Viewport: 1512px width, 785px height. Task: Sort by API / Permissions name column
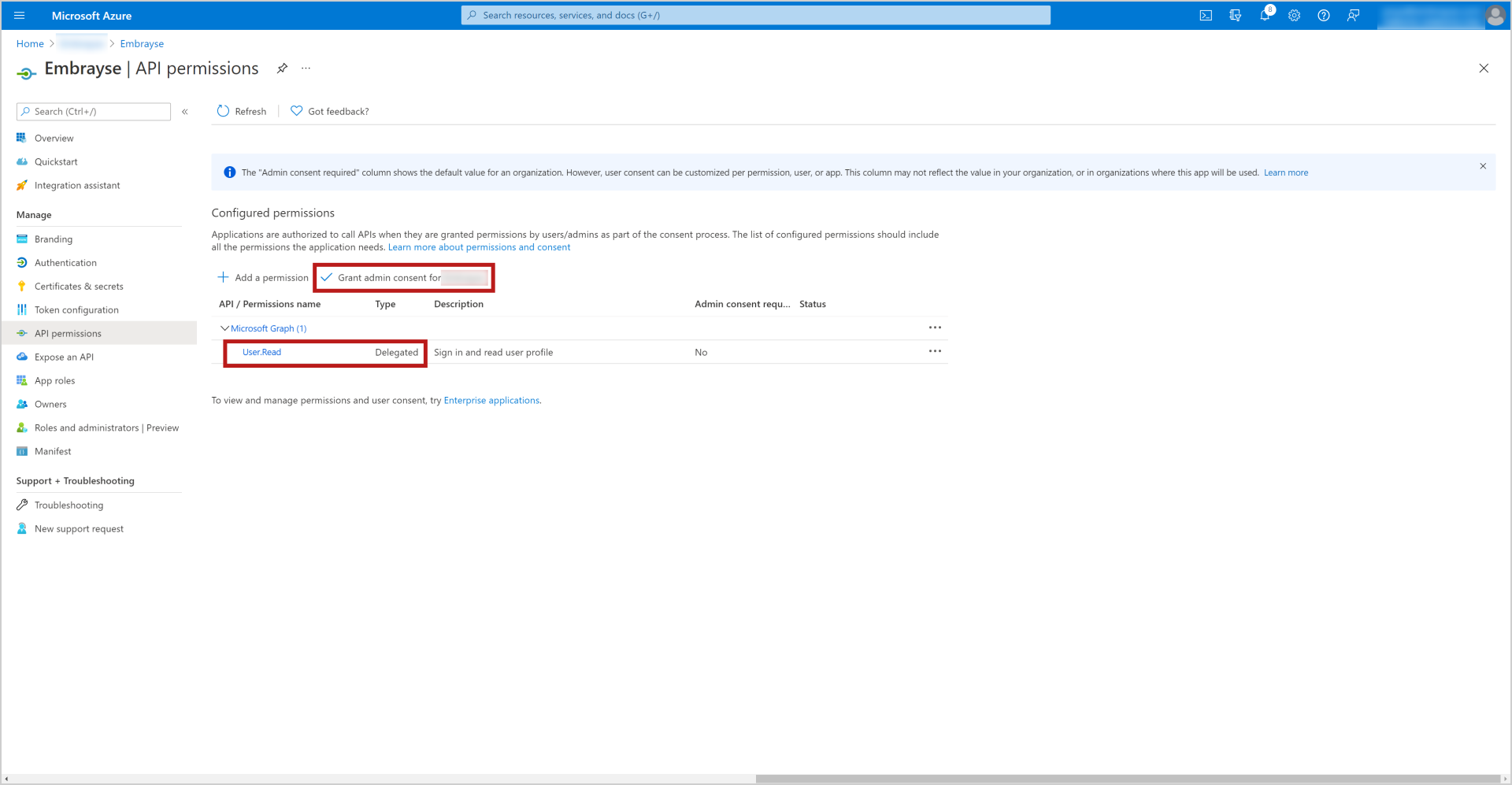pyautogui.click(x=269, y=304)
